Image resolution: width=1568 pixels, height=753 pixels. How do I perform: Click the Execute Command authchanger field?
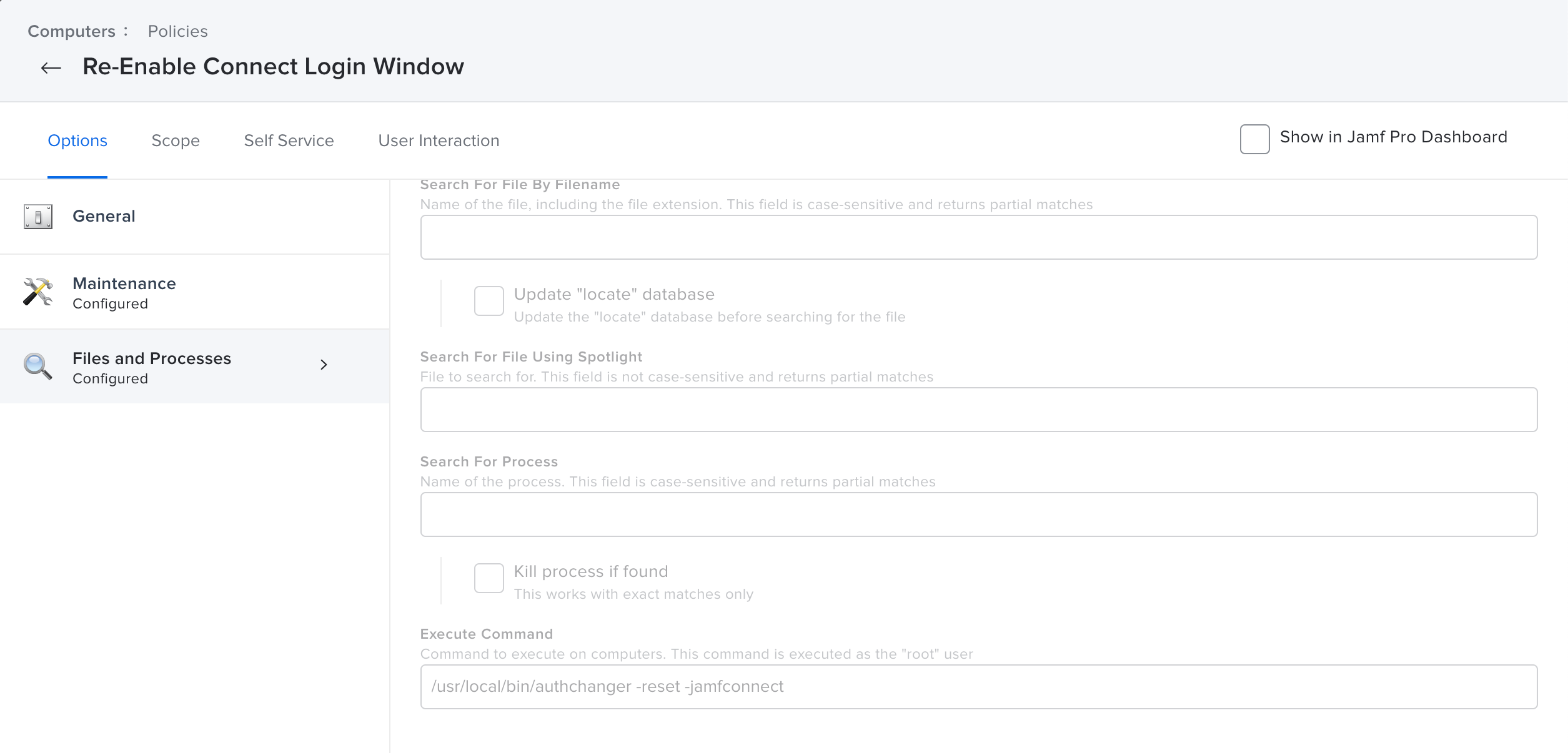979,687
